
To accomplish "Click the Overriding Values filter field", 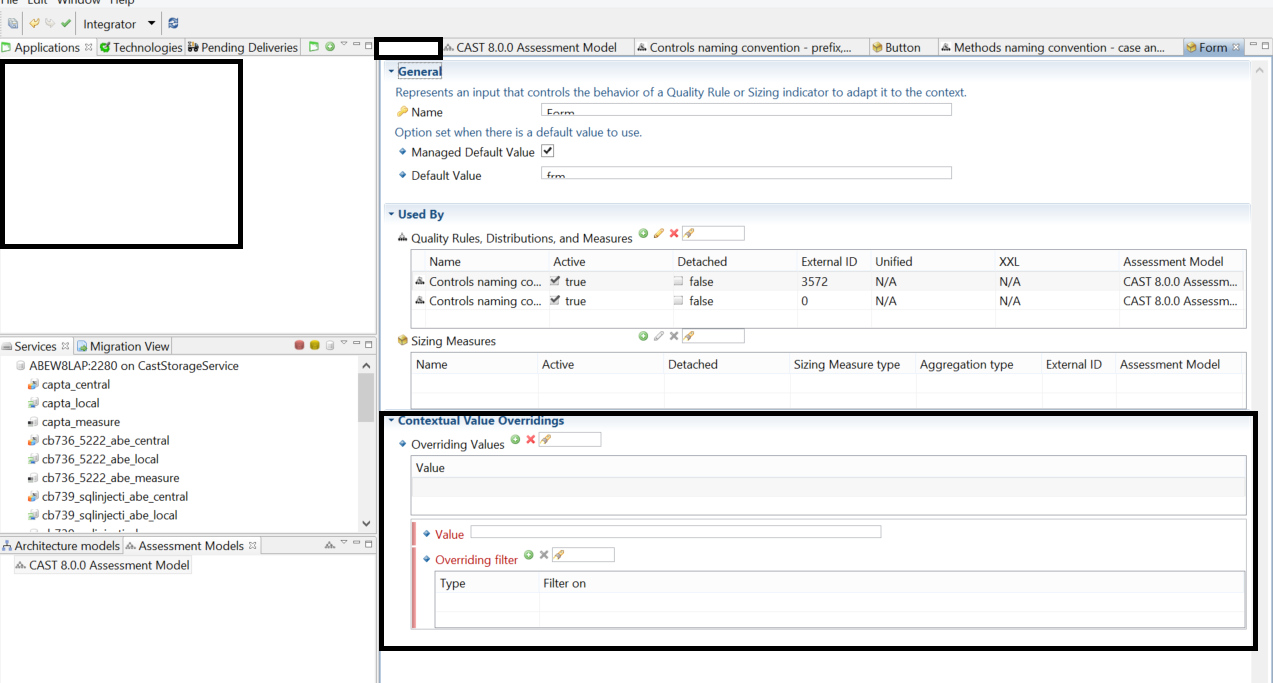I will pyautogui.click(x=570, y=439).
